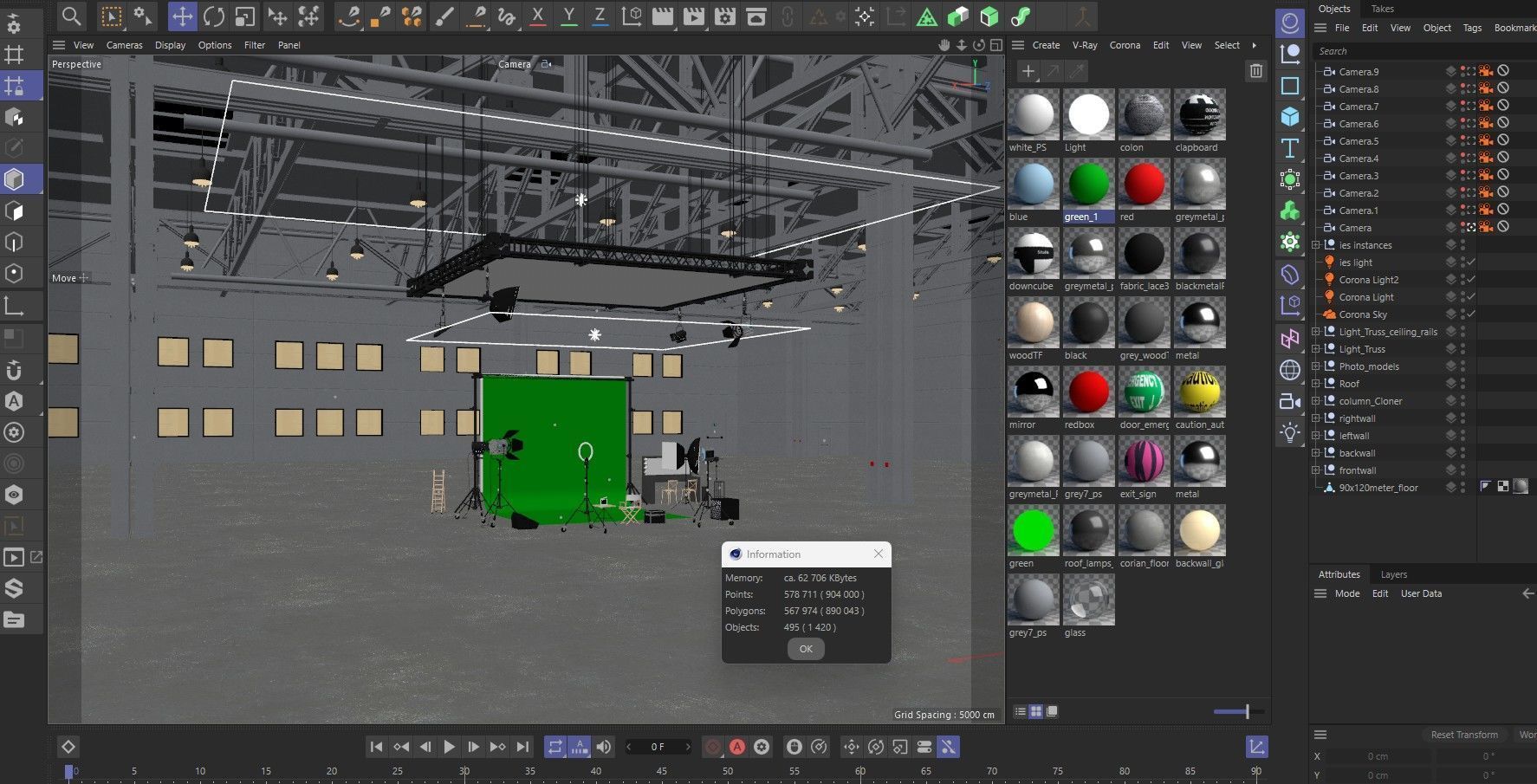This screenshot has height=784, width=1537.
Task: Expand Light_Truss_ceiling_rails group
Action: pos(1316,332)
